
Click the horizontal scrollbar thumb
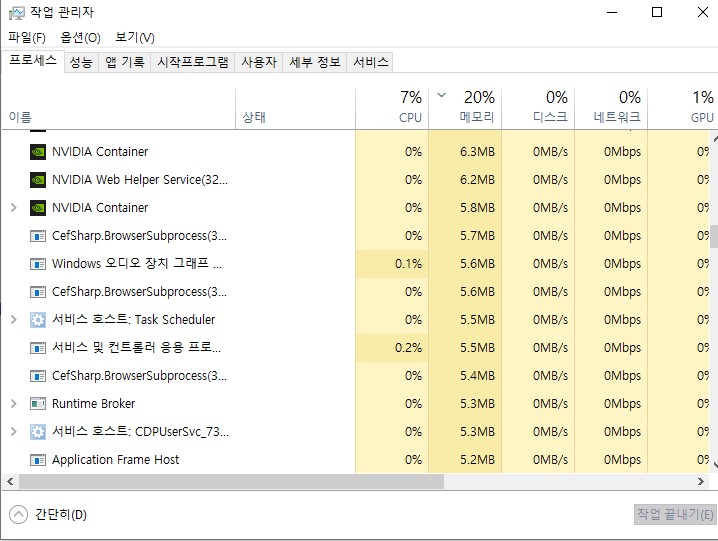[x=231, y=481]
